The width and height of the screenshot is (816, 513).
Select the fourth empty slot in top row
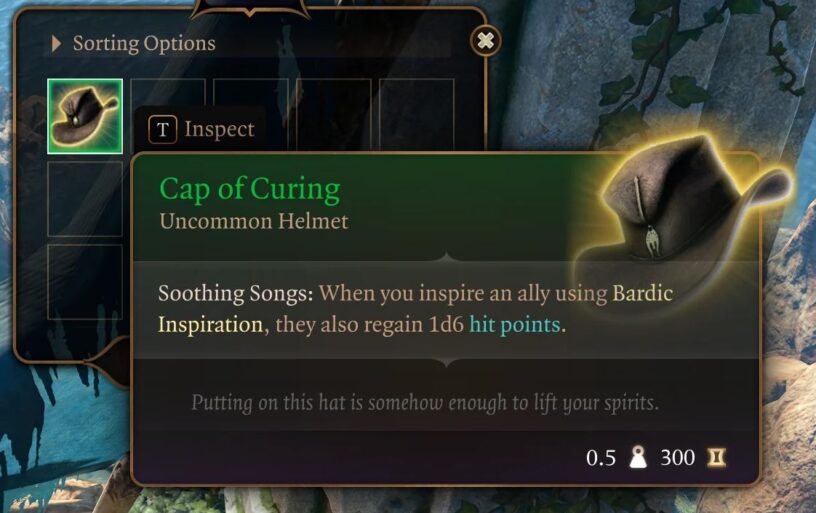[334, 115]
